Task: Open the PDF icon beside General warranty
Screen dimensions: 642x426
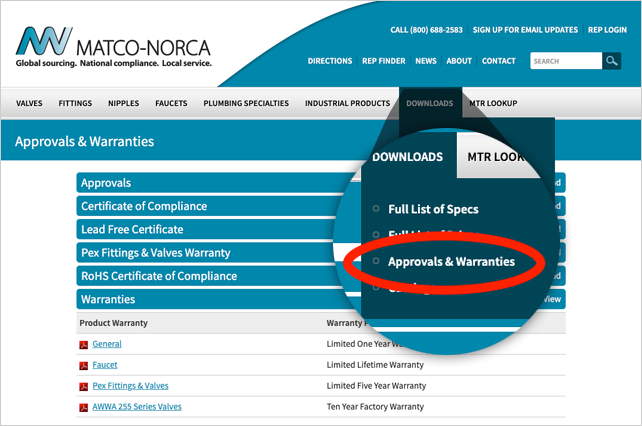Action: 84,344
